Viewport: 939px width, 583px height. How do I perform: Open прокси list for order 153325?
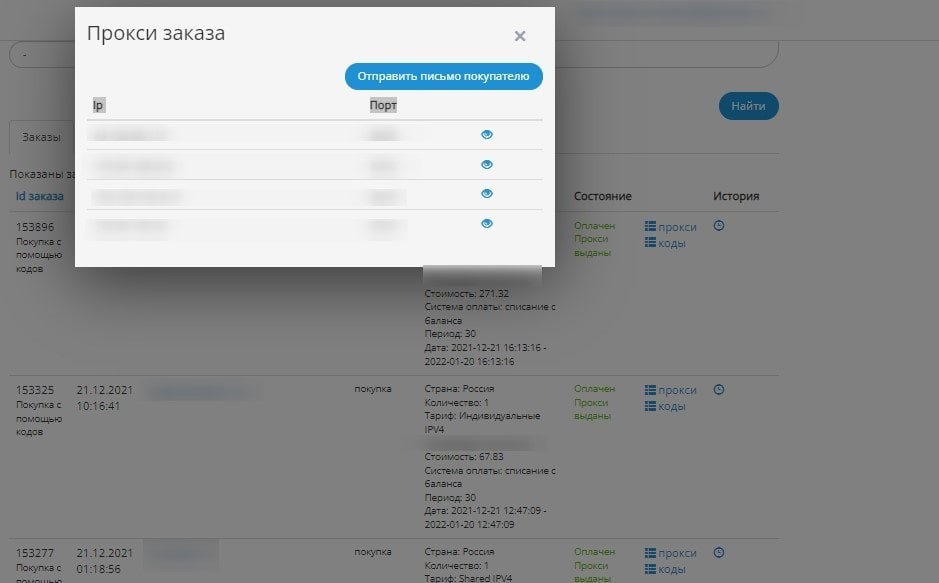[x=671, y=390]
